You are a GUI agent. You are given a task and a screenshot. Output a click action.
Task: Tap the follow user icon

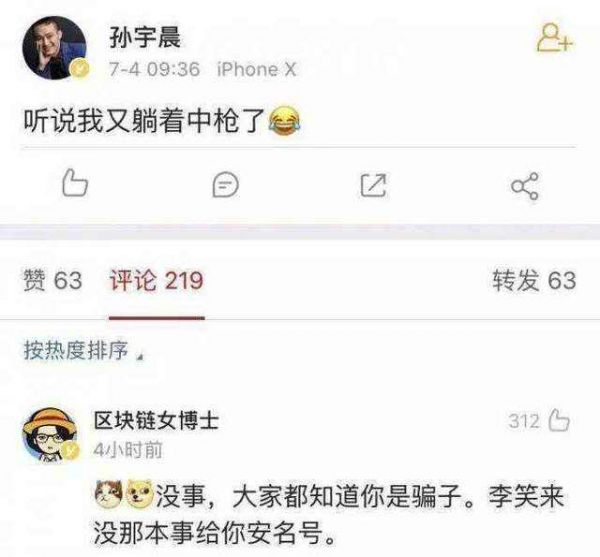tap(555, 37)
